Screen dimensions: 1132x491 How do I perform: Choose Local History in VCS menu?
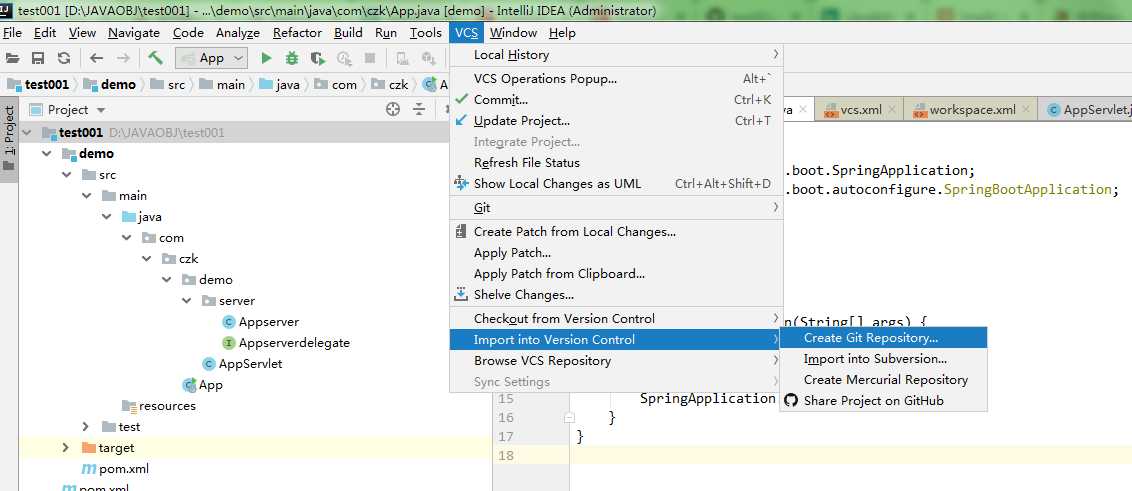coord(616,55)
